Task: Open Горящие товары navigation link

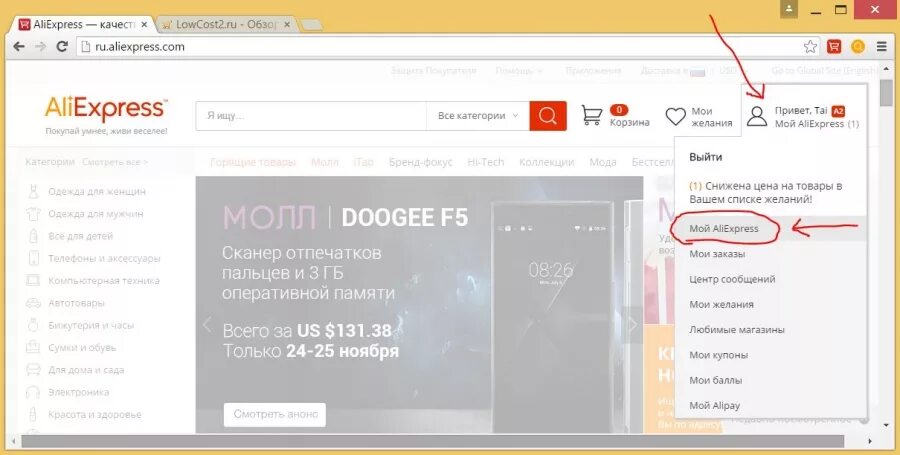Action: coord(253,162)
